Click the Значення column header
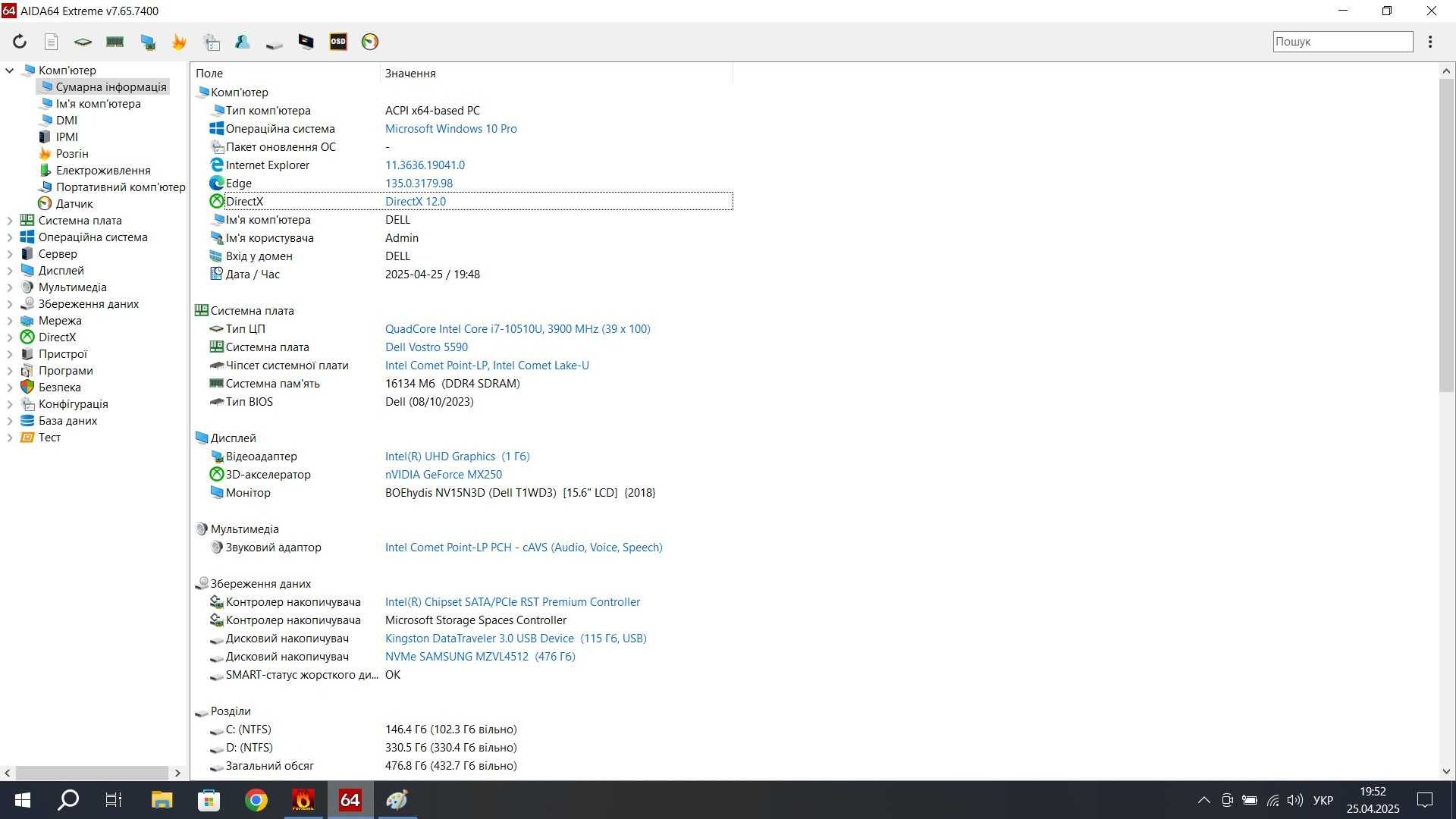This screenshot has height=819, width=1456. (x=556, y=74)
